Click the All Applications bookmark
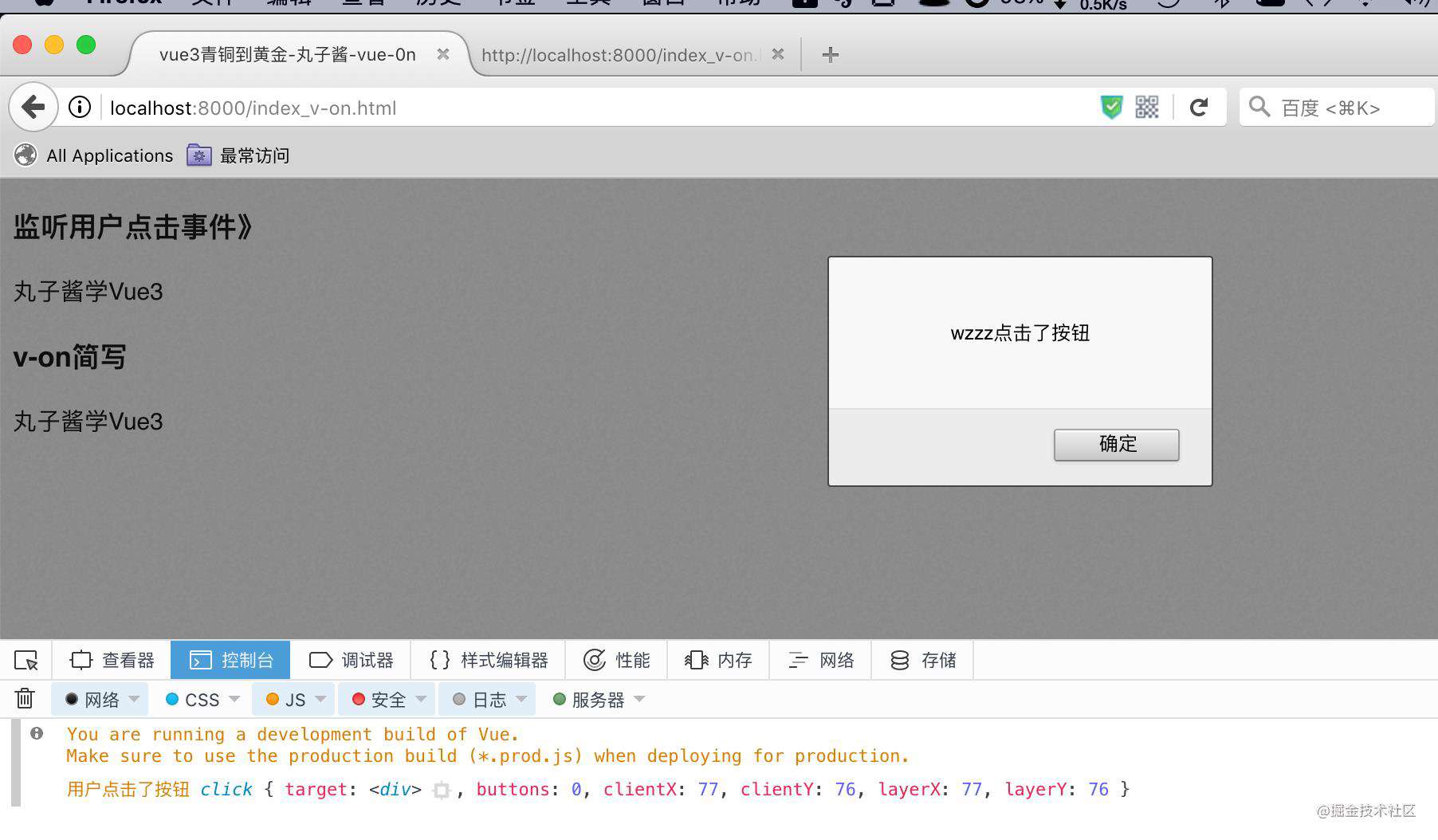This screenshot has width=1438, height=840. pos(94,155)
